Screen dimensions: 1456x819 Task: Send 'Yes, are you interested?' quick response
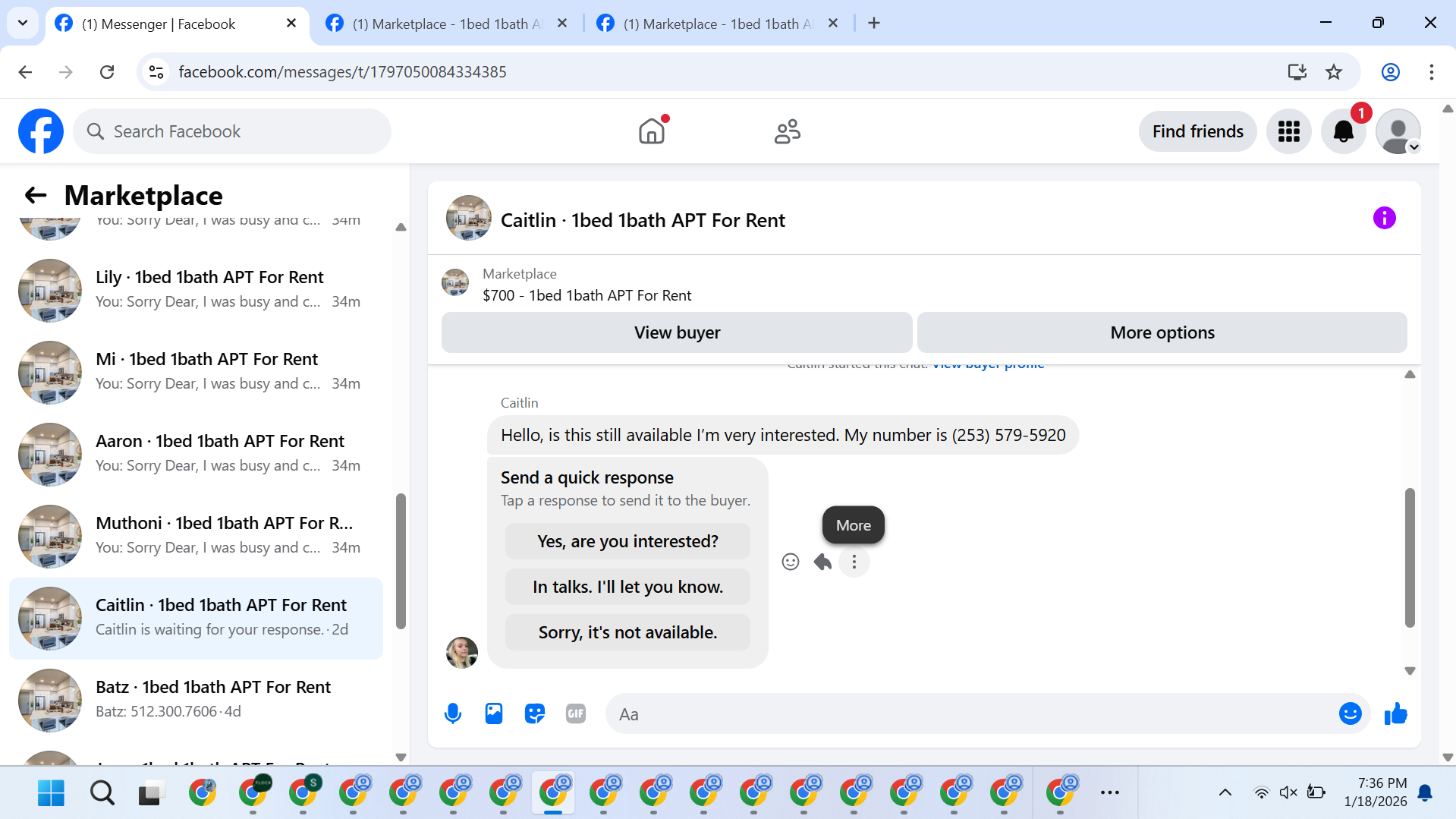pyautogui.click(x=627, y=541)
